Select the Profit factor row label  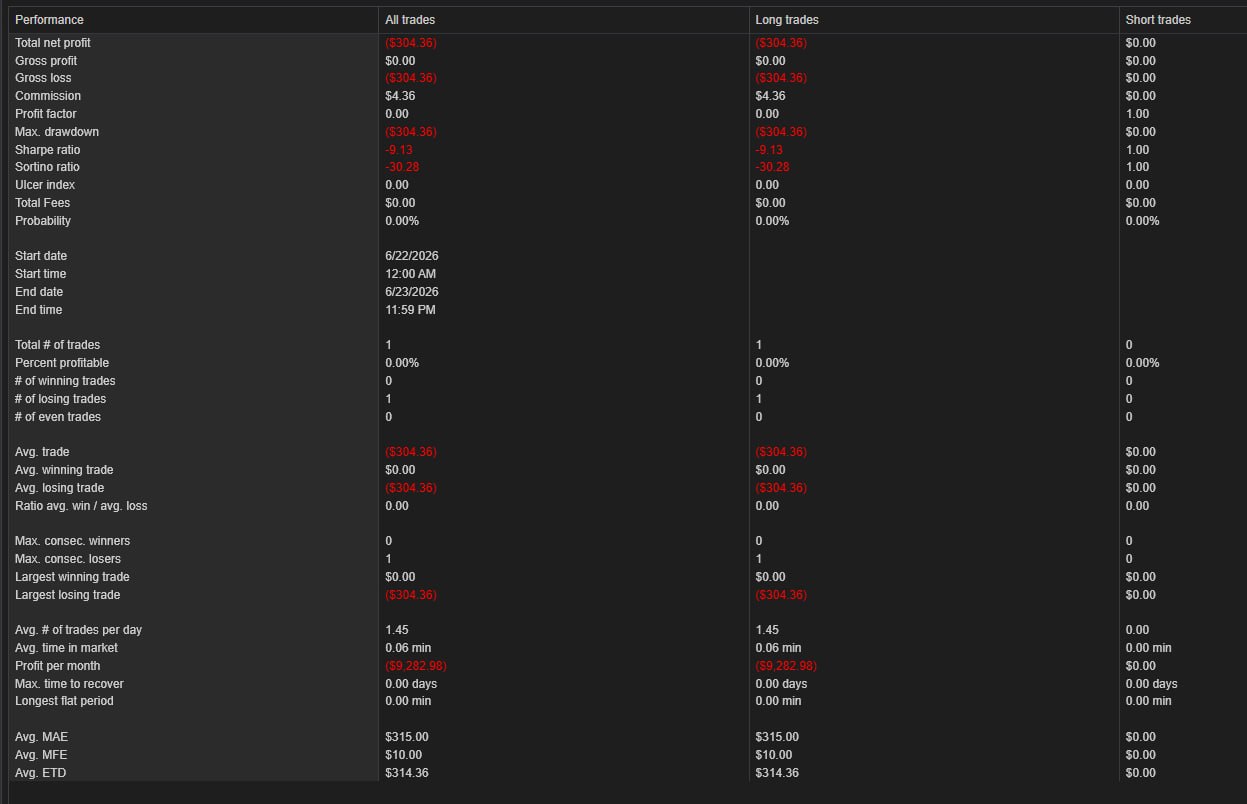[46, 114]
